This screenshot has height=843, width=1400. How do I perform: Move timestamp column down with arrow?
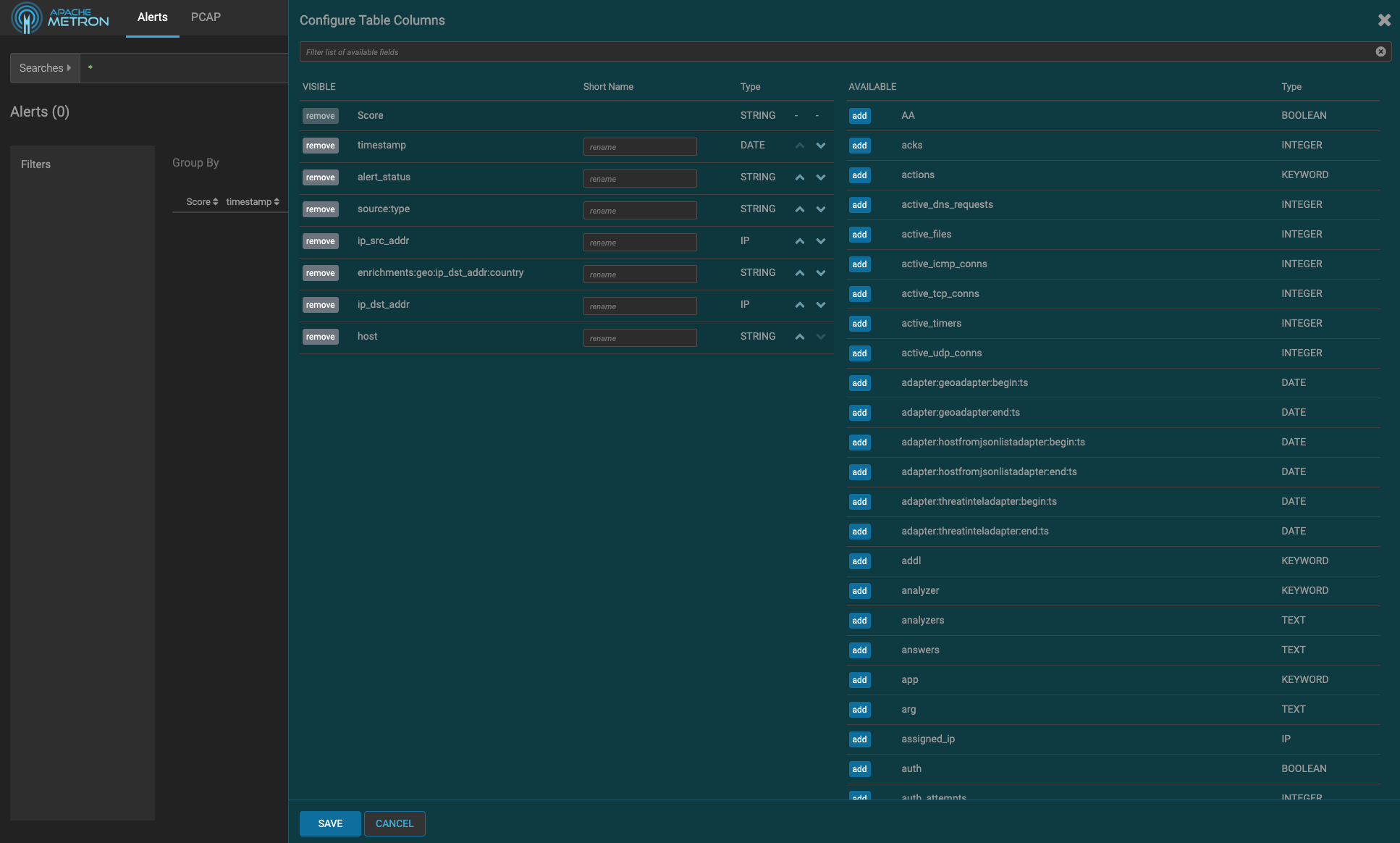(820, 146)
